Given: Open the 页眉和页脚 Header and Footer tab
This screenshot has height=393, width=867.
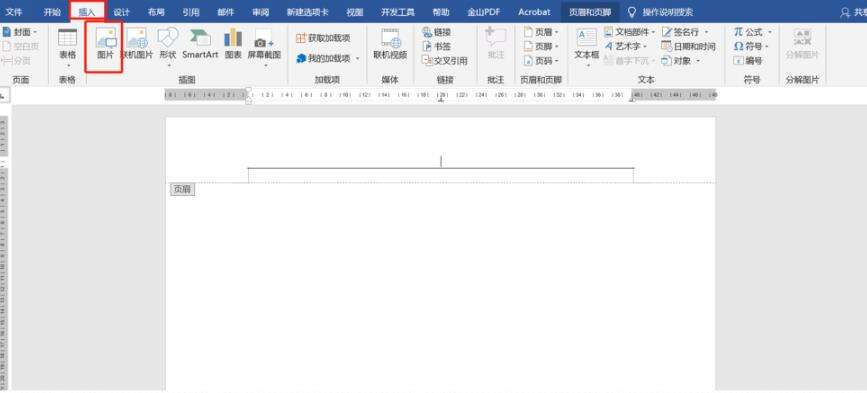Looking at the screenshot, I should (x=590, y=12).
